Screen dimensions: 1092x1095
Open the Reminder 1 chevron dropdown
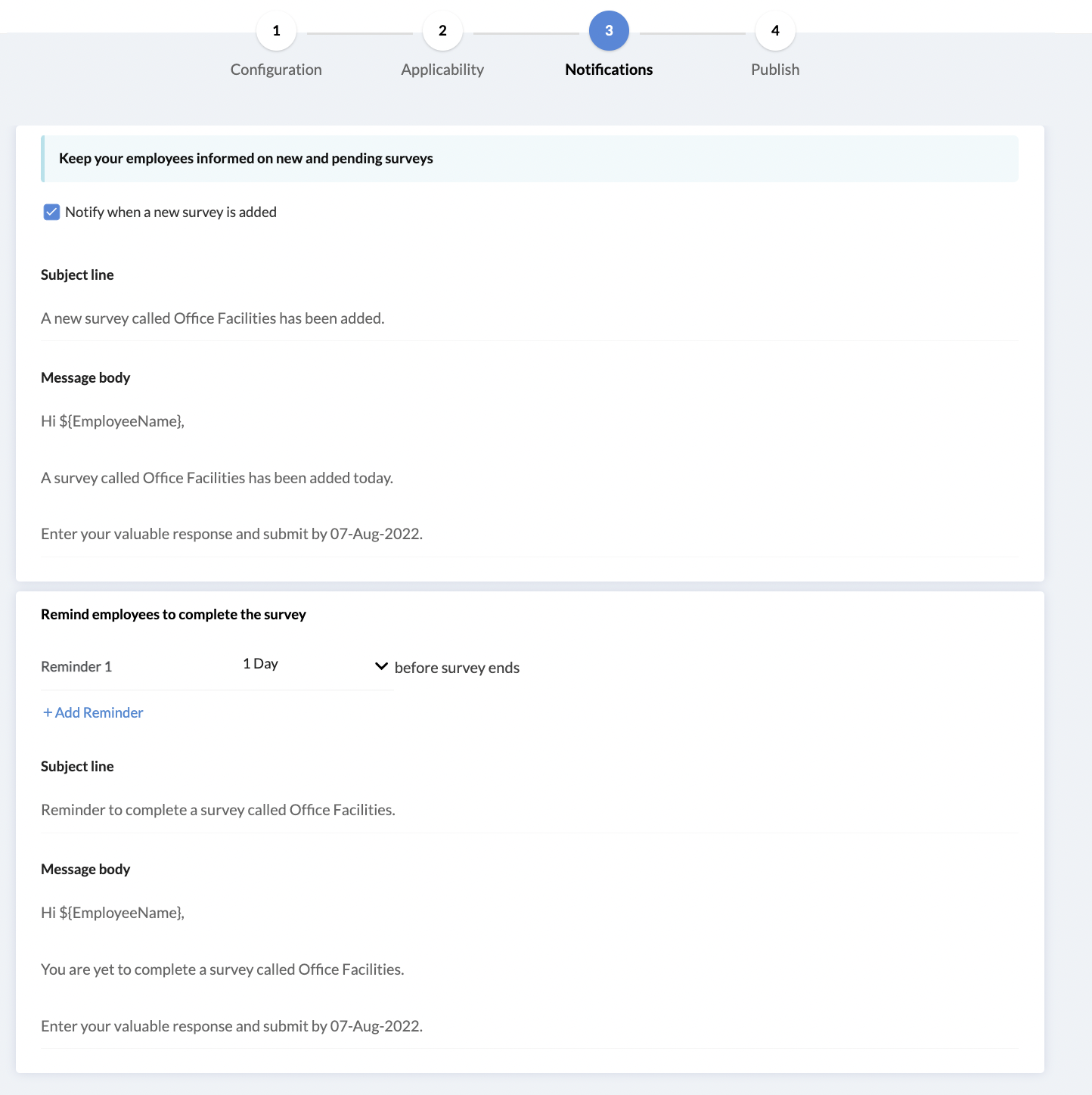point(381,666)
